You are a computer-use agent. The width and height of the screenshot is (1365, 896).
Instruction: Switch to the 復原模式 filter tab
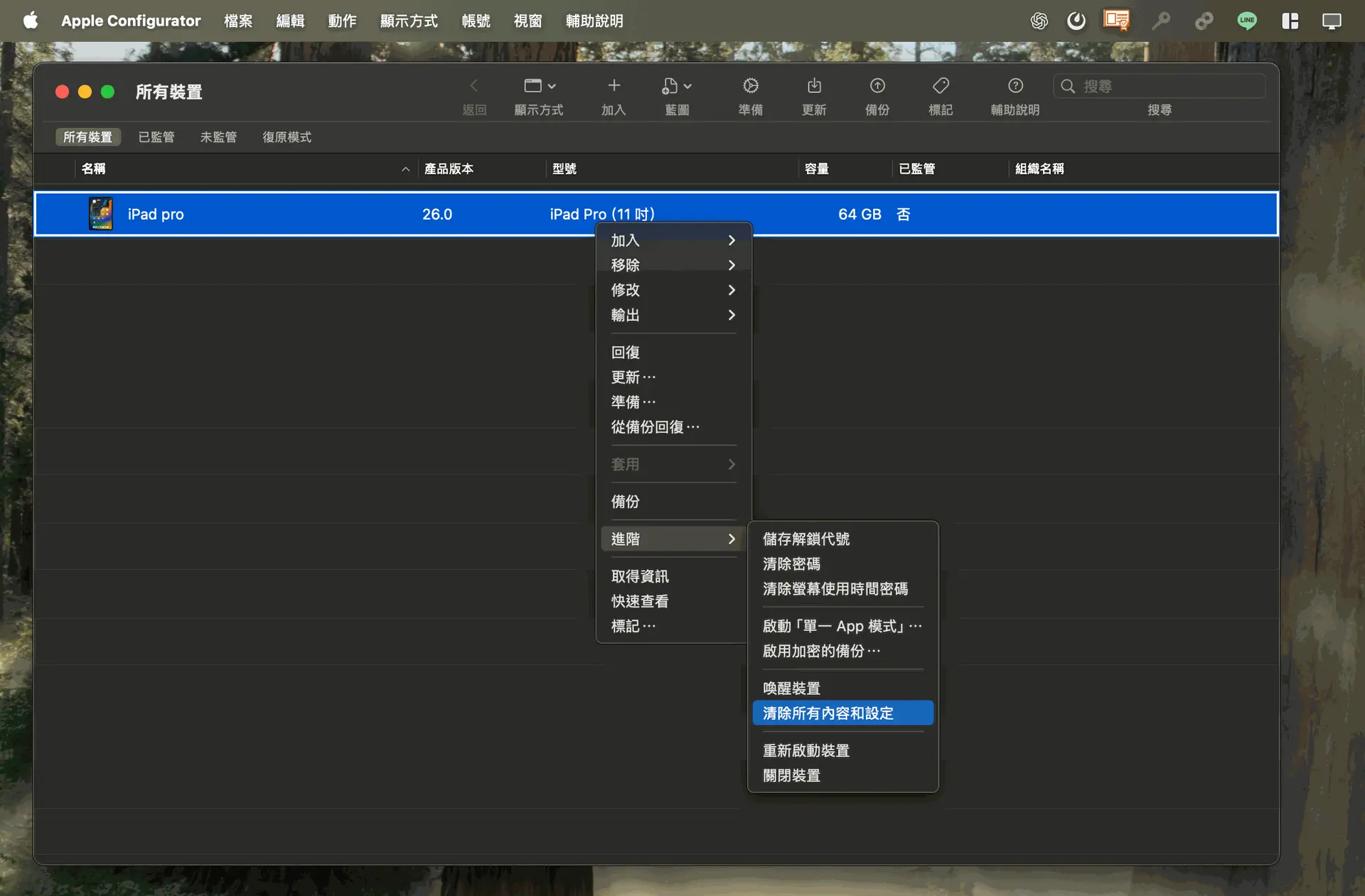(287, 137)
